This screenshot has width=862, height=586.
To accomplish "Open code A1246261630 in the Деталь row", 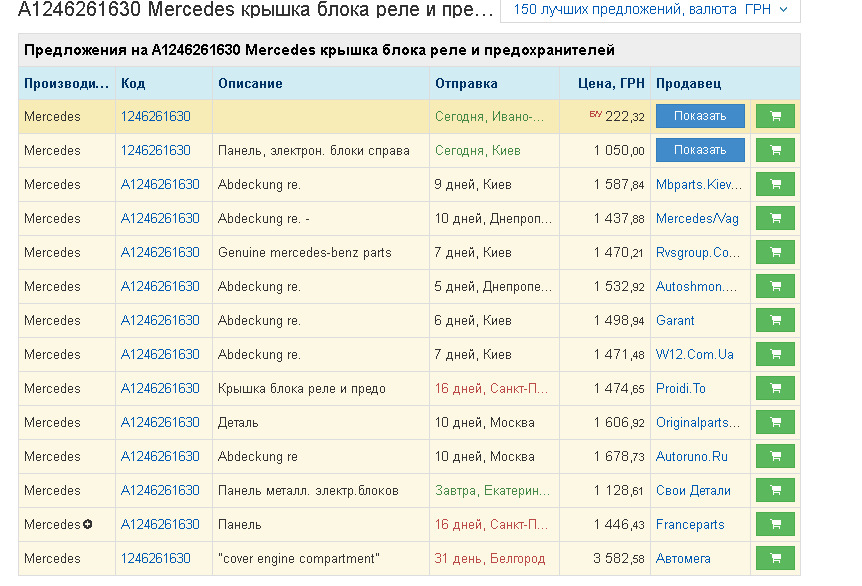I will (x=160, y=423).
